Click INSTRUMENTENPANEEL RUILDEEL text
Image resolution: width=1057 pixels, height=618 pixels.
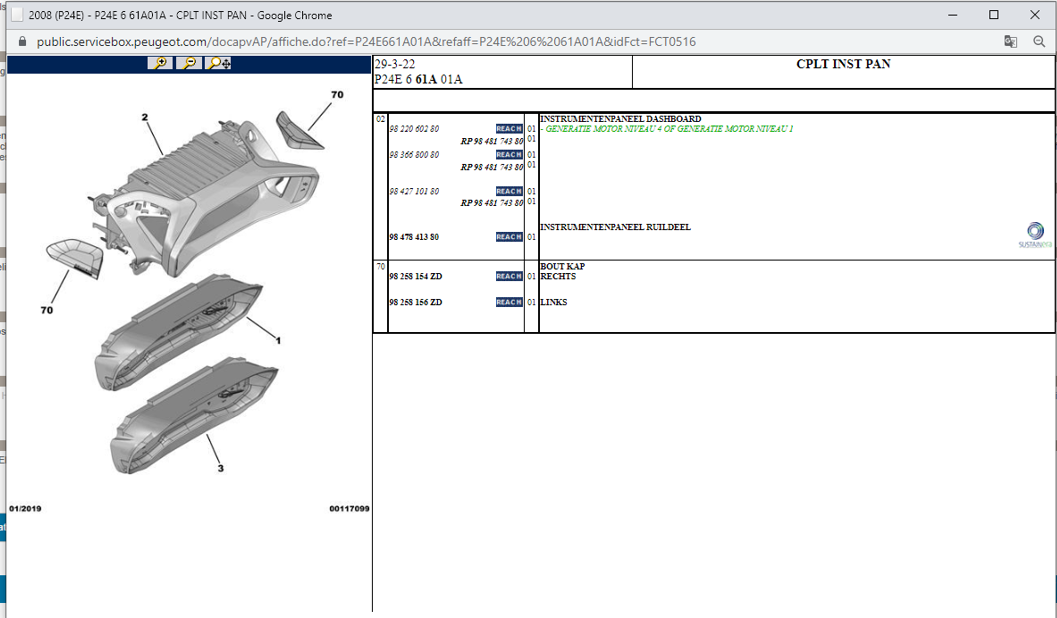coord(615,227)
